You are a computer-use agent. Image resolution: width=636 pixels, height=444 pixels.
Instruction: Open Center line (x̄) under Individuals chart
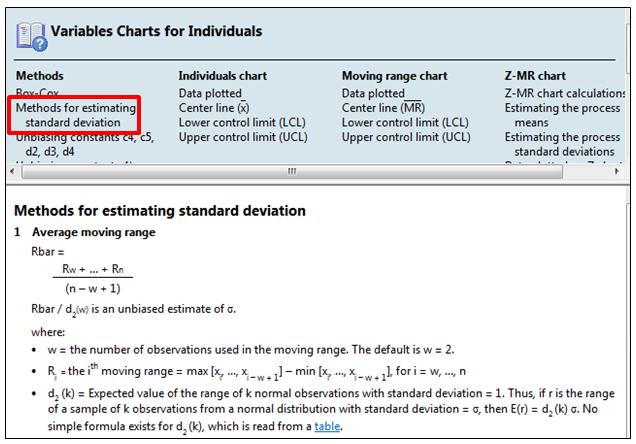(x=214, y=108)
